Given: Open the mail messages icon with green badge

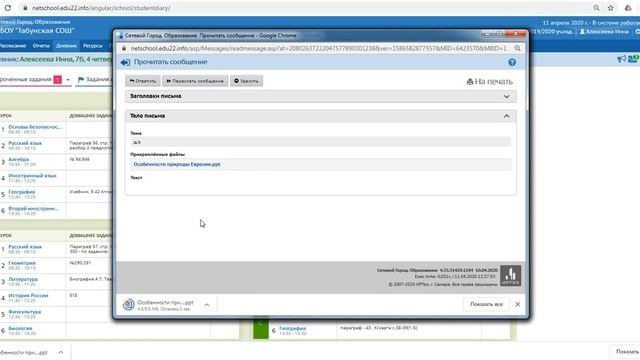Looking at the screenshot, I should click(634, 60).
